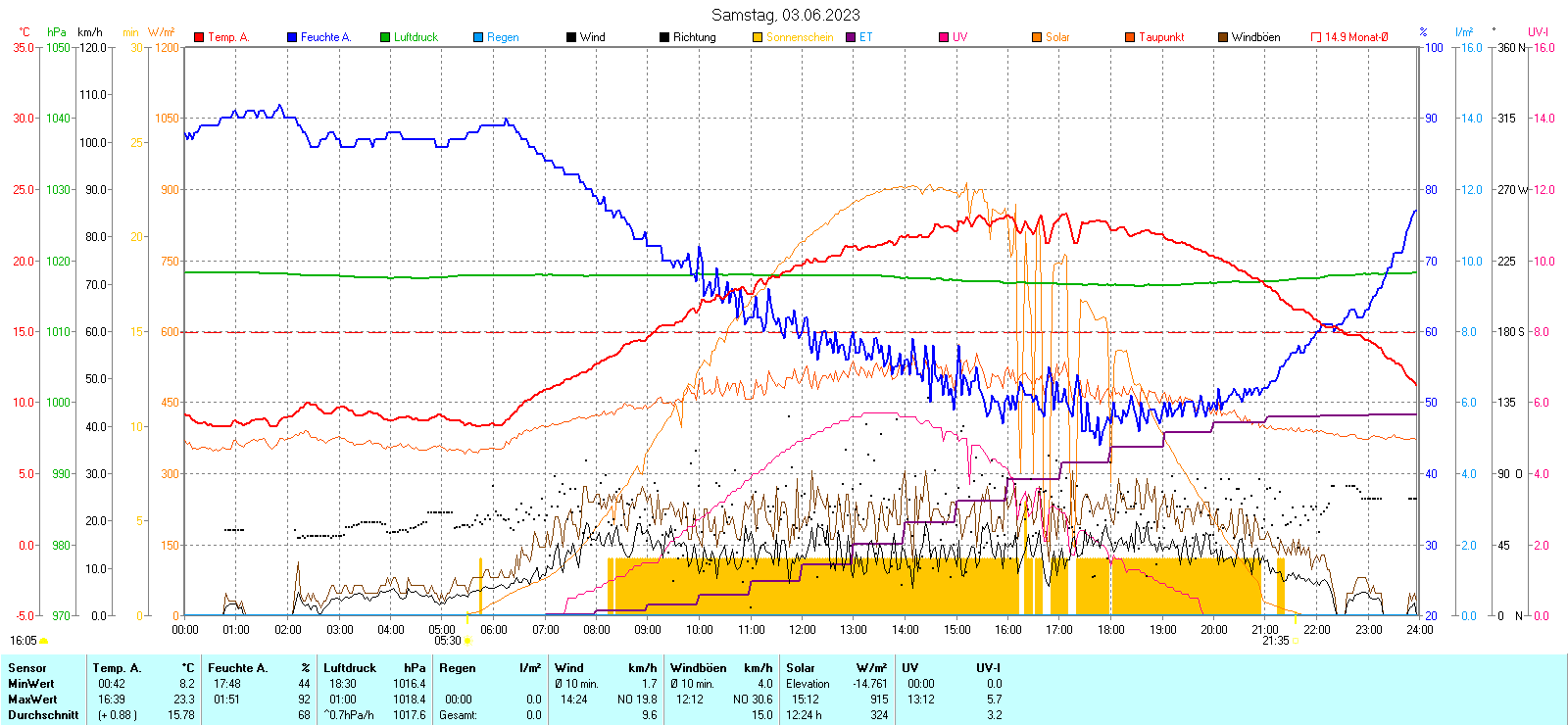Click the brown Windböen legend square
Image resolution: width=1568 pixels, height=725 pixels.
(1223, 37)
